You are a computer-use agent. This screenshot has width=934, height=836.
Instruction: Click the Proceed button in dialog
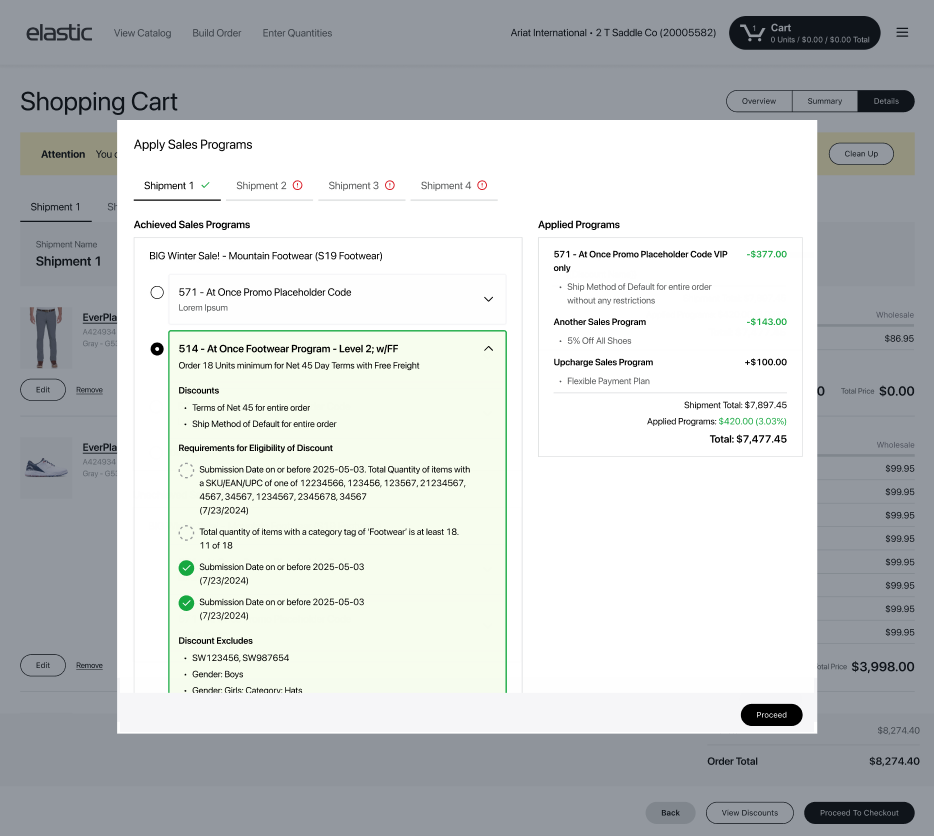(x=771, y=715)
